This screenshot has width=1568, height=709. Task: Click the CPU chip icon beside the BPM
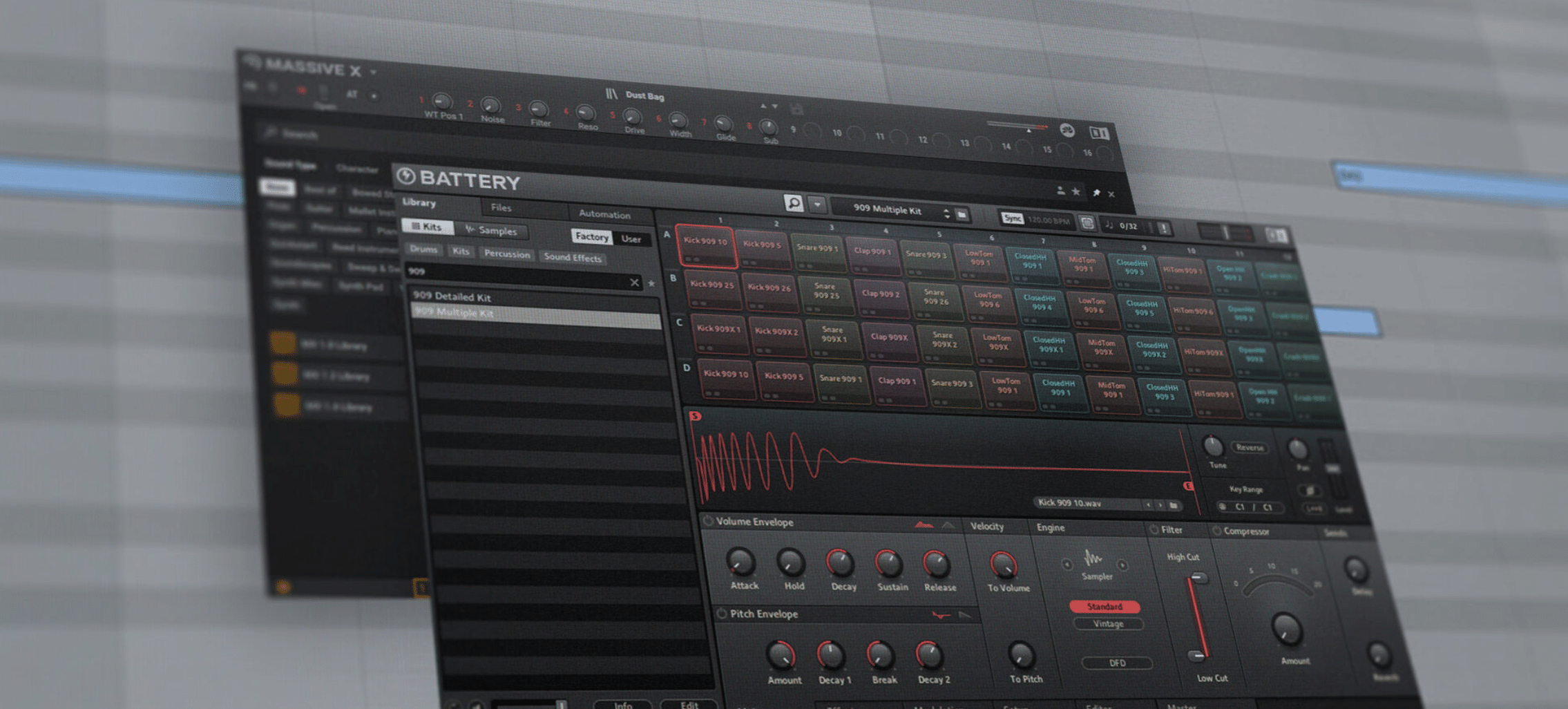click(x=1087, y=223)
